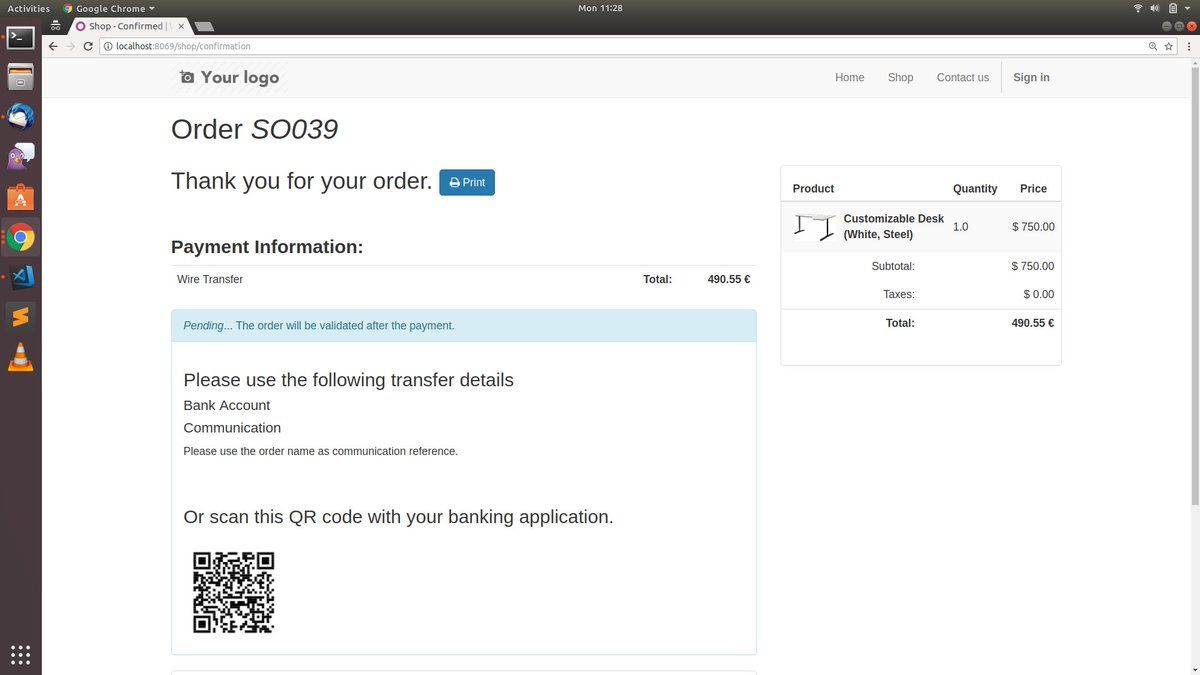Screen dimensions: 1200x675
Task: Open the Contact us page
Action: click(x=962, y=77)
